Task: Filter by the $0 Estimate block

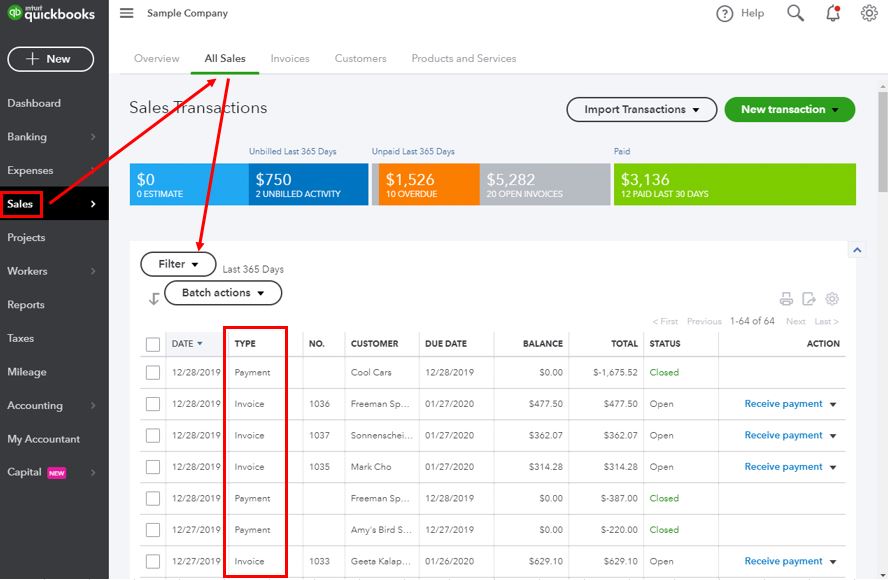Action: 189,184
